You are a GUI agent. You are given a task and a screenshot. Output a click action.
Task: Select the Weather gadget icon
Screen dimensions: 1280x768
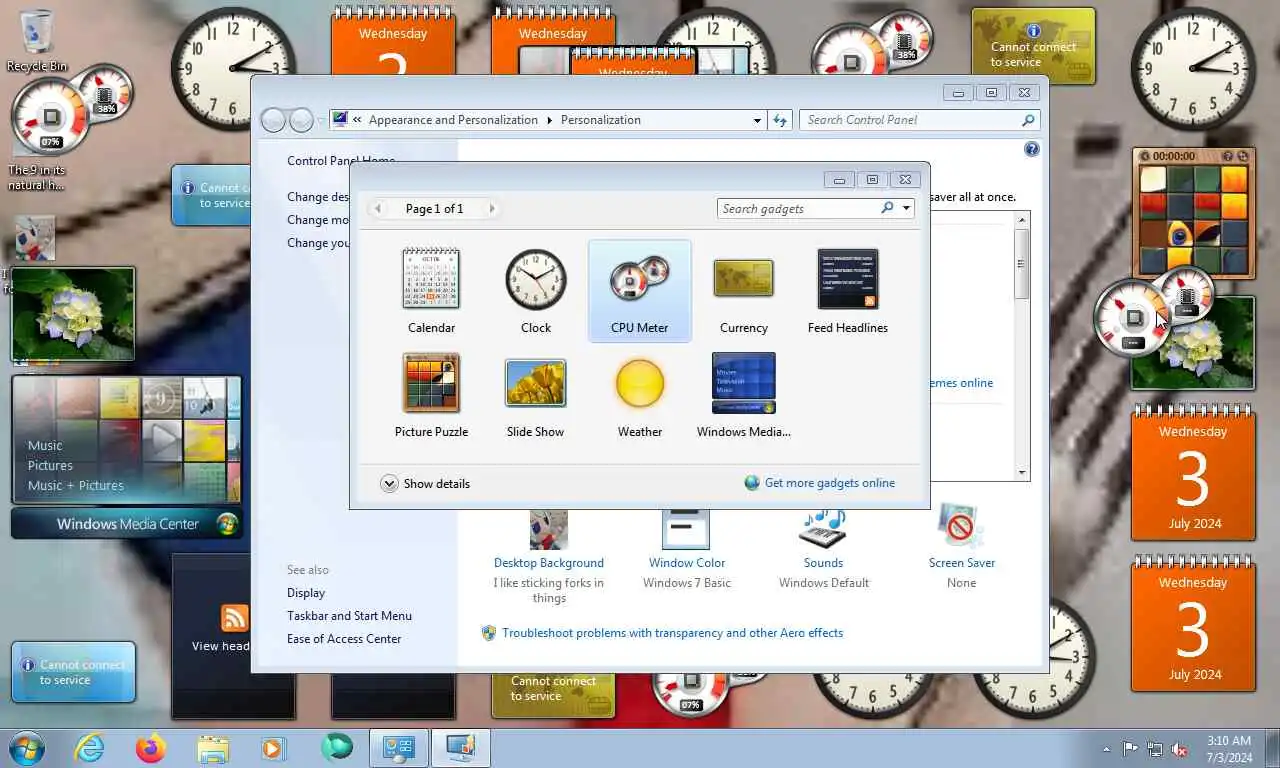[640, 384]
